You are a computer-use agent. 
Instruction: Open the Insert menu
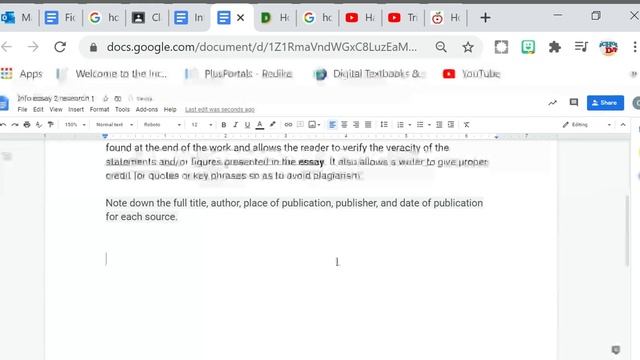pyautogui.click(x=76, y=109)
